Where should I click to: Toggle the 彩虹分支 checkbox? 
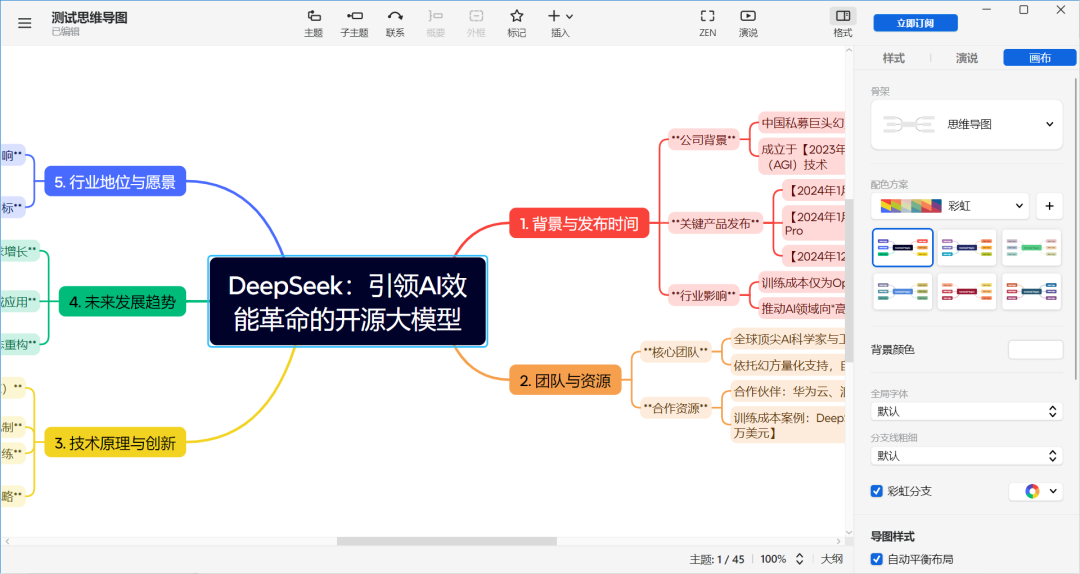click(x=877, y=491)
